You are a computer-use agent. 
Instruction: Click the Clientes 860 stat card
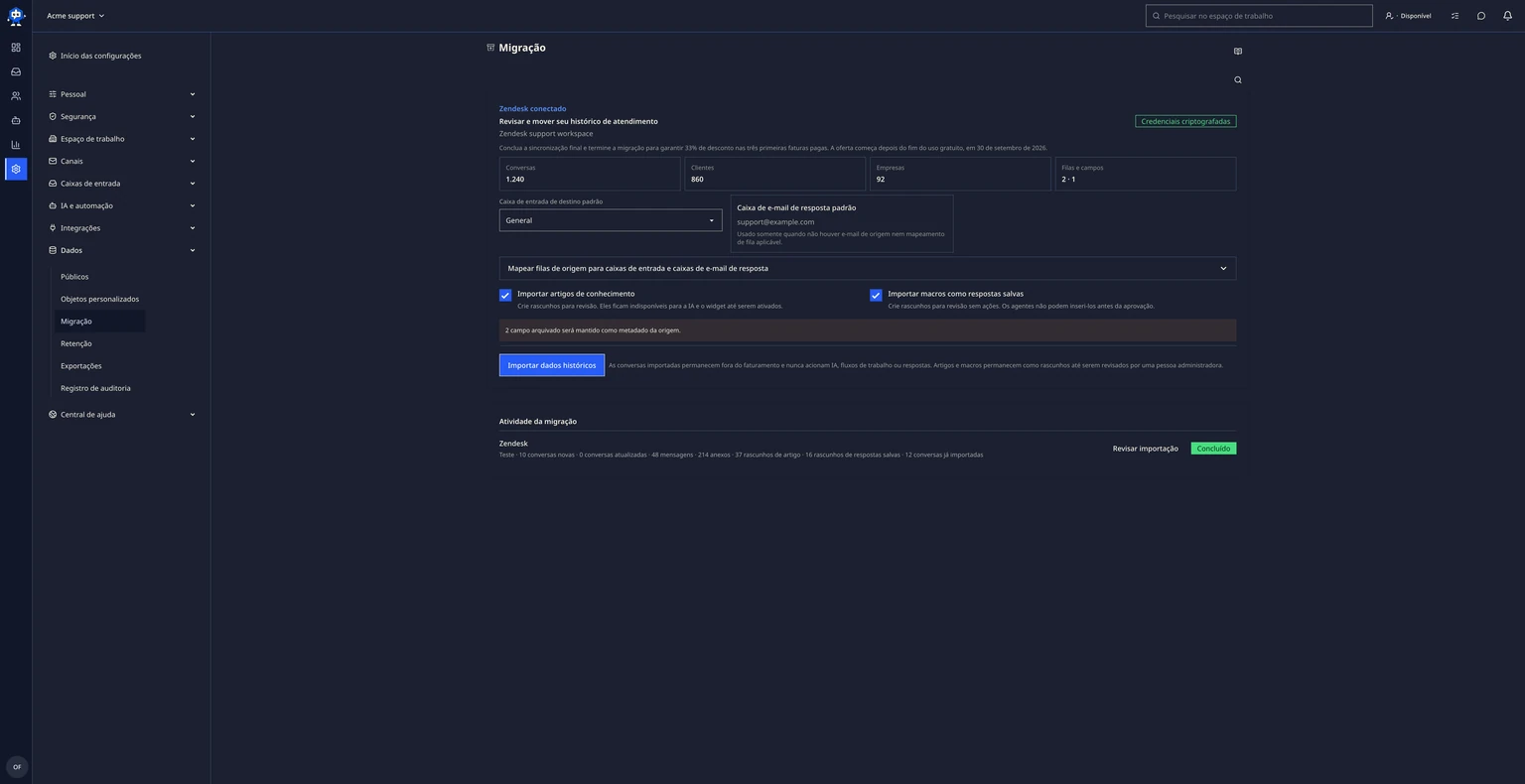coord(774,174)
